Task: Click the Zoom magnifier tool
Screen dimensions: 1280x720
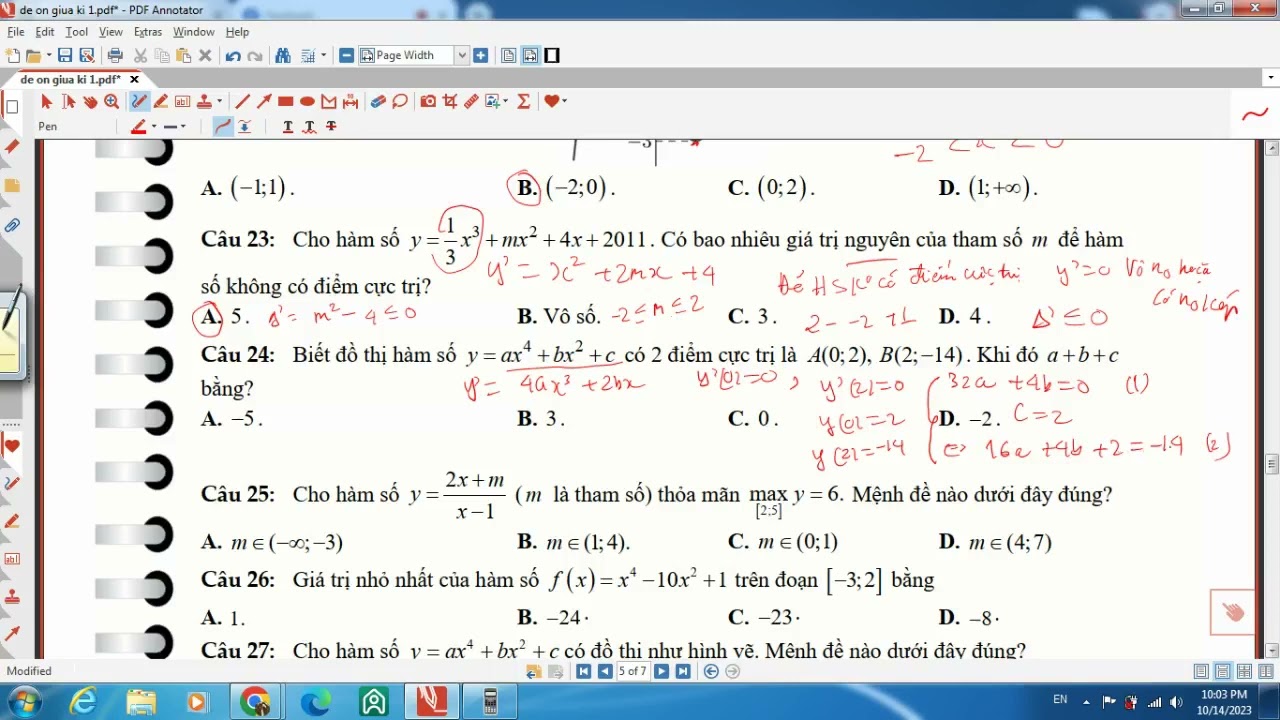Action: pyautogui.click(x=111, y=101)
